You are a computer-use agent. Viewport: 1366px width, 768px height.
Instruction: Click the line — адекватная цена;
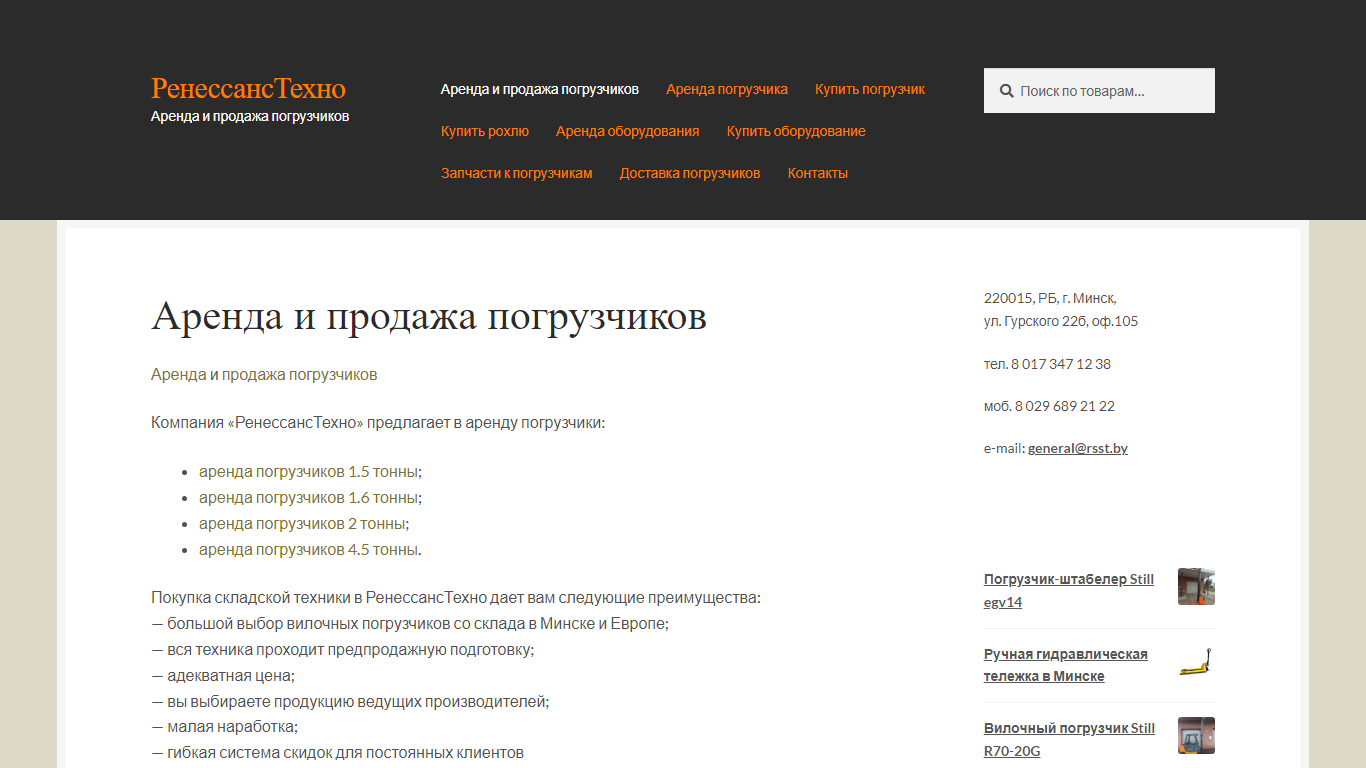click(x=223, y=675)
